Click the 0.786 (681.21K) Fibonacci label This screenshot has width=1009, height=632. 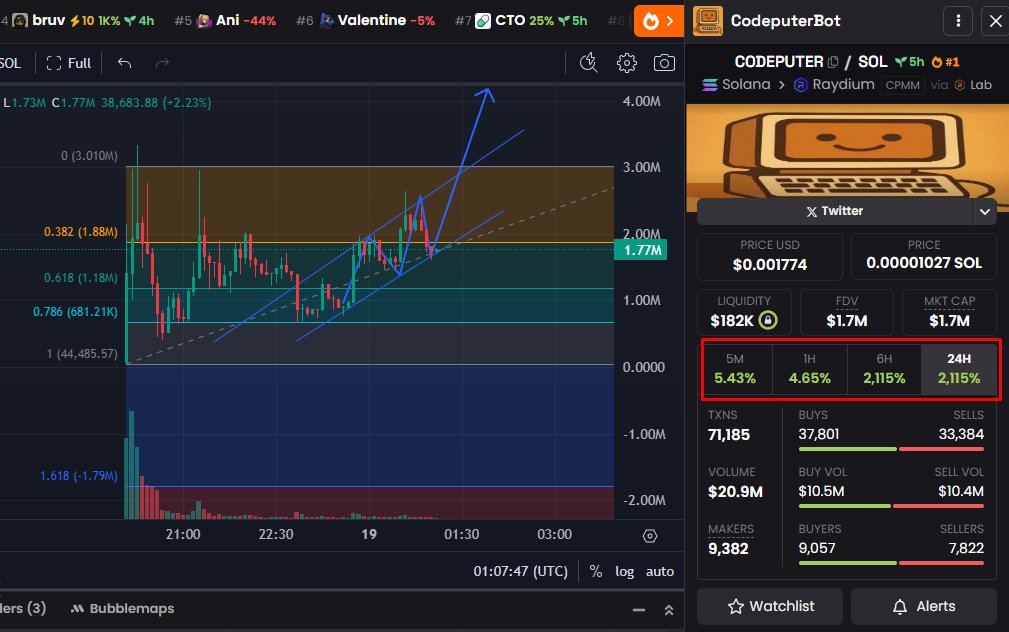[75, 312]
